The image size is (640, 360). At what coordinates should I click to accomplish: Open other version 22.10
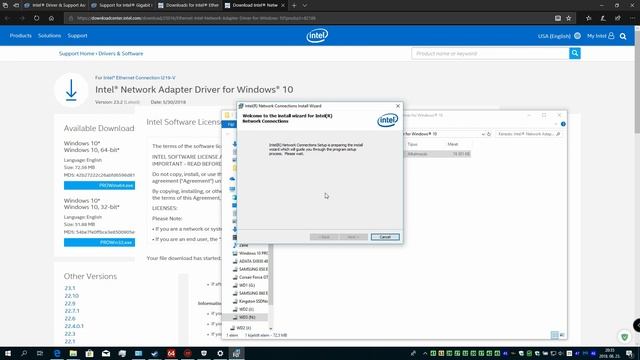pos(71,296)
